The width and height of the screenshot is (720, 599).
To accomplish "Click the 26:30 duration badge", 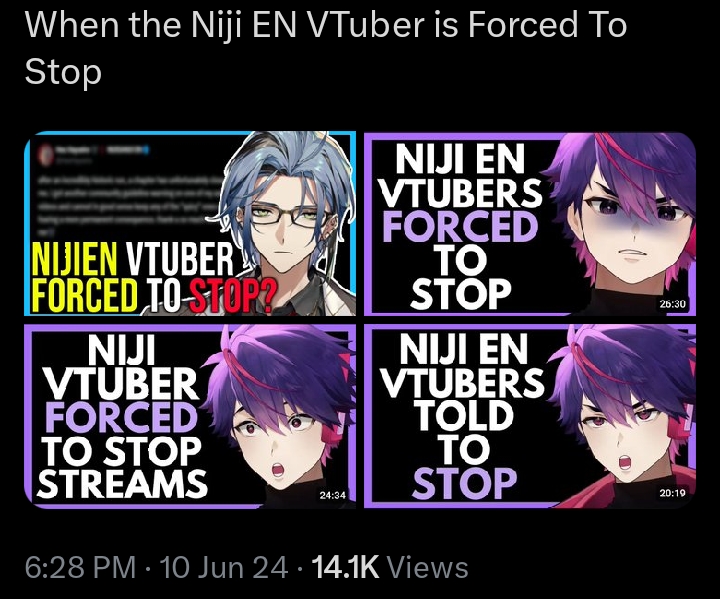I will pos(672,304).
